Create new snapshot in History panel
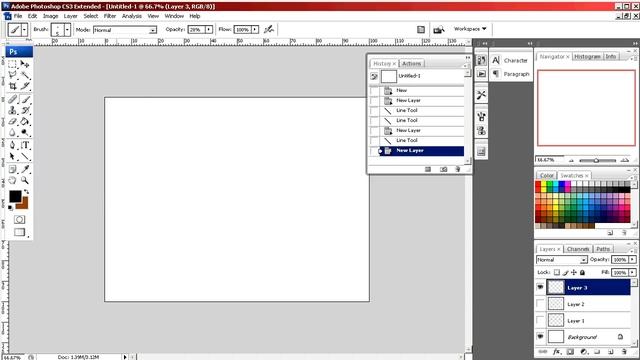The height and width of the screenshot is (360, 640). 443,169
